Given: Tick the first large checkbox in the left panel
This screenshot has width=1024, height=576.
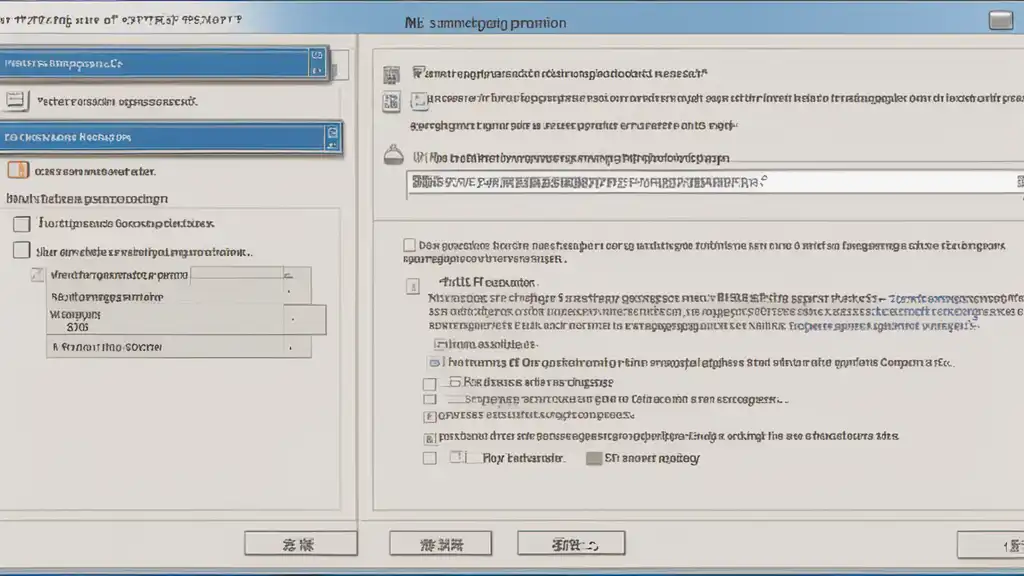Looking at the screenshot, I should click(22, 224).
